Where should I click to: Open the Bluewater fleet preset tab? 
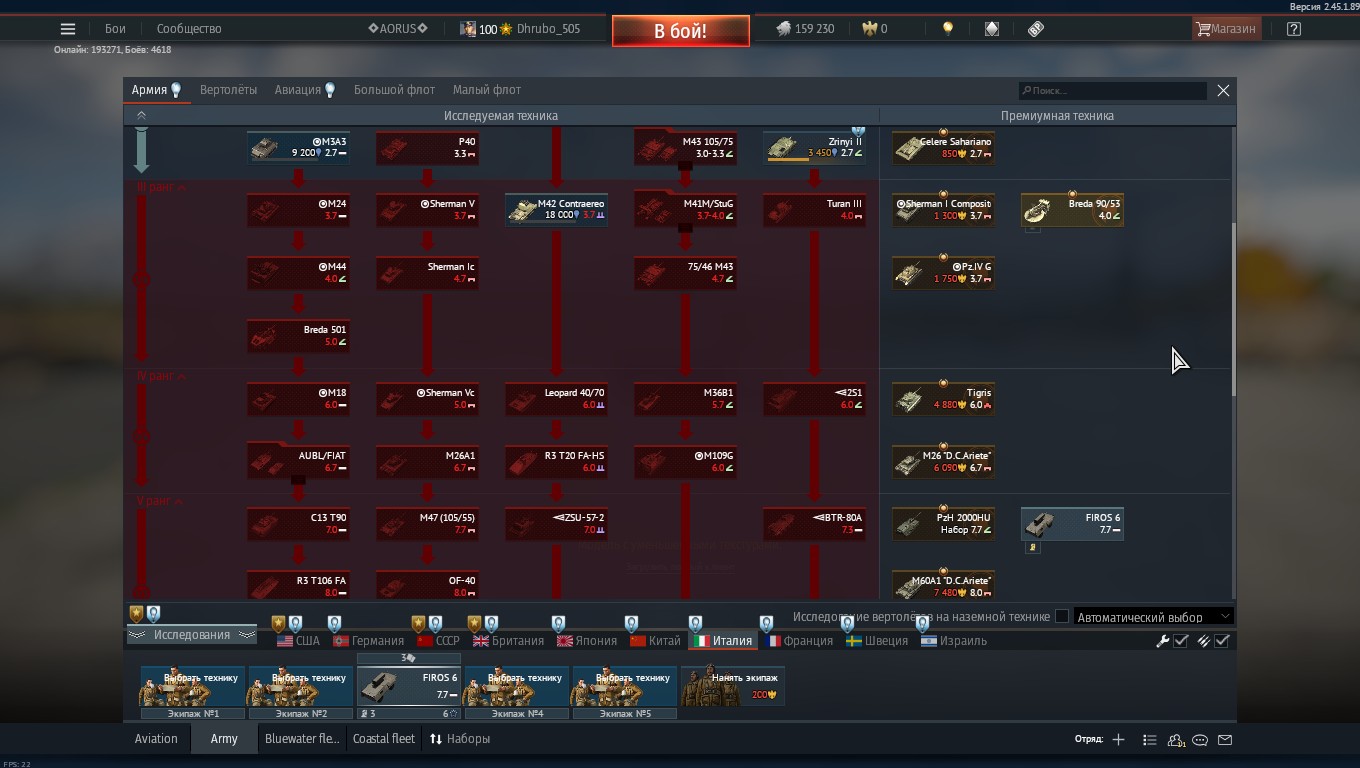point(302,739)
